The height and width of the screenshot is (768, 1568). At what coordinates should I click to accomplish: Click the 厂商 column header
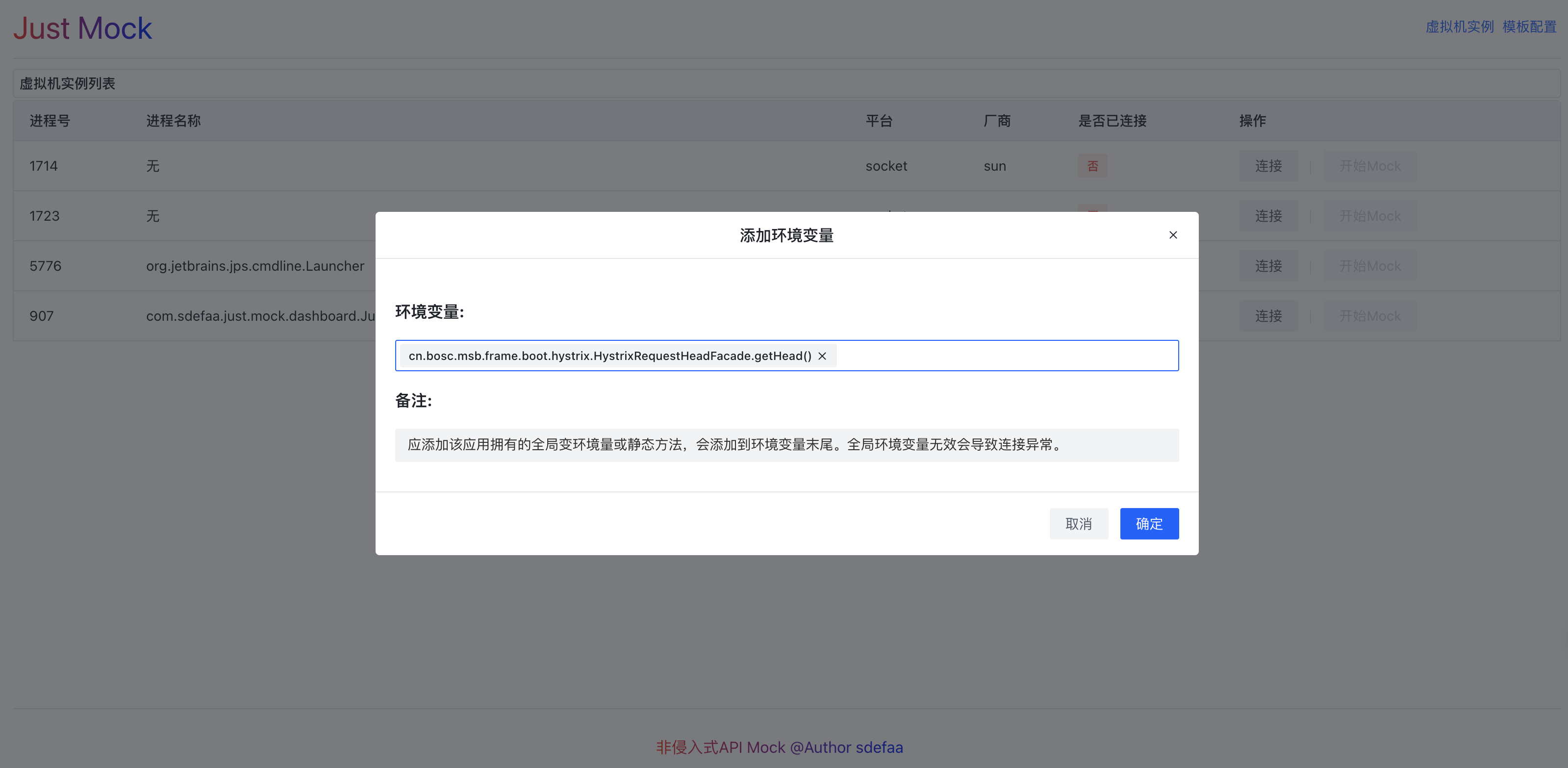997,121
